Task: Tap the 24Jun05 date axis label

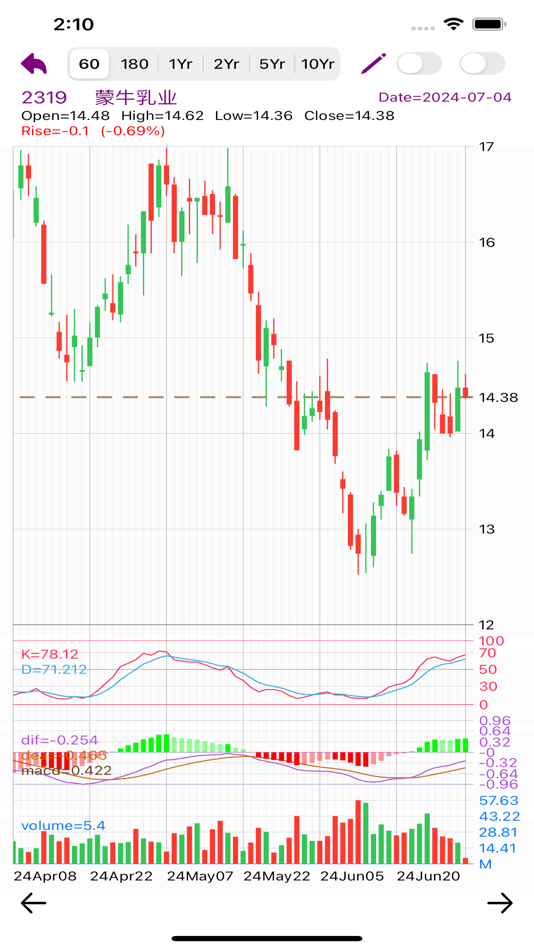Action: [x=352, y=876]
